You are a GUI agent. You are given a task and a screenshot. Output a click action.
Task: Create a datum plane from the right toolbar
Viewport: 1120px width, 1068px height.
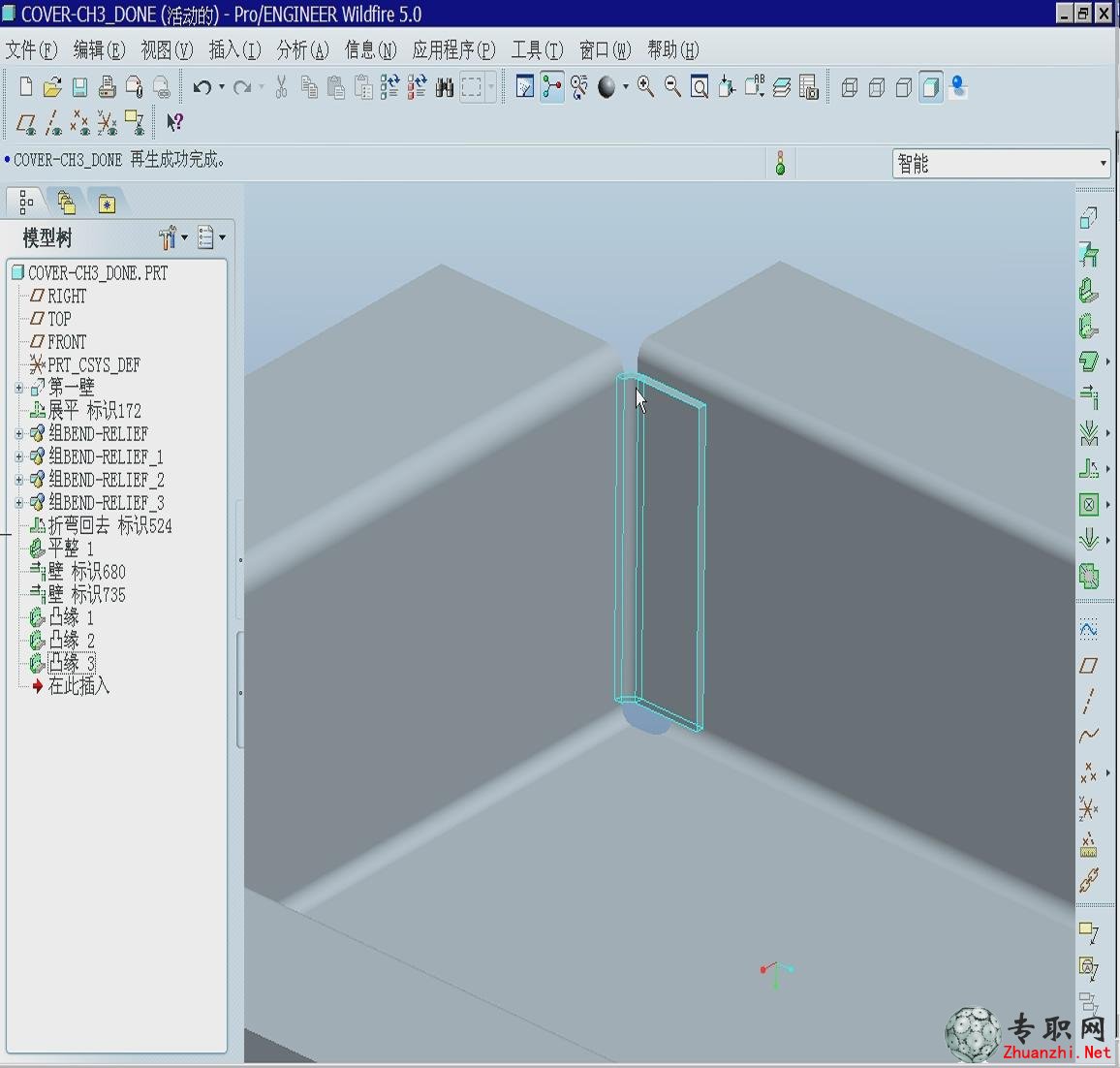click(1088, 666)
